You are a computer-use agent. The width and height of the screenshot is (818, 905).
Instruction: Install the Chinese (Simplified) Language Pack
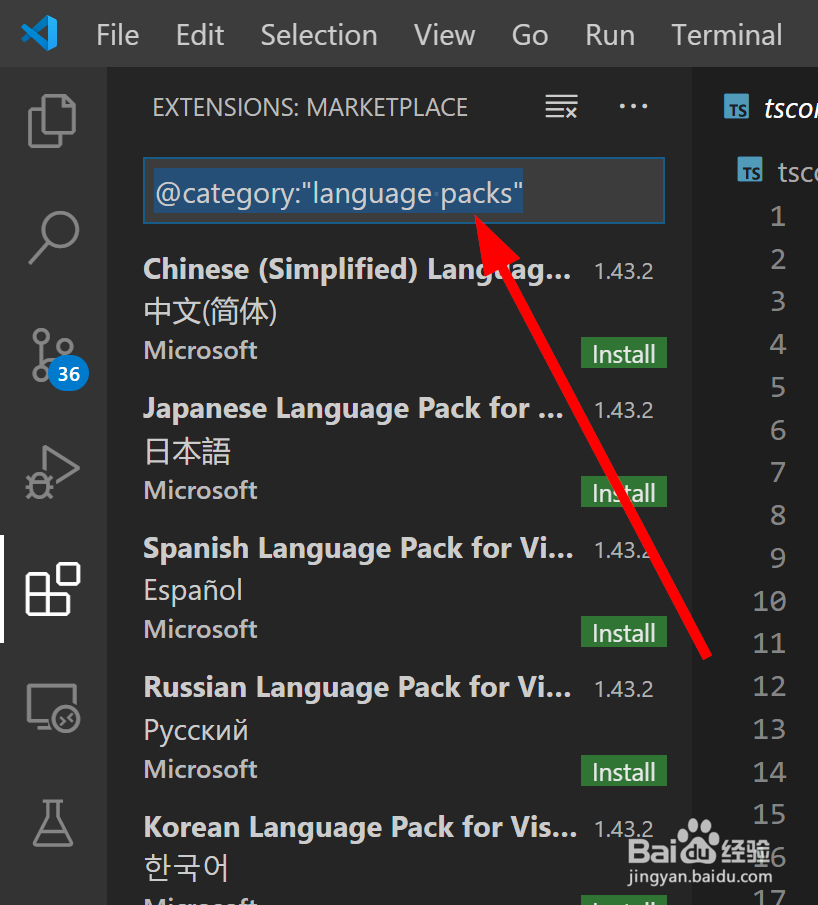623,353
